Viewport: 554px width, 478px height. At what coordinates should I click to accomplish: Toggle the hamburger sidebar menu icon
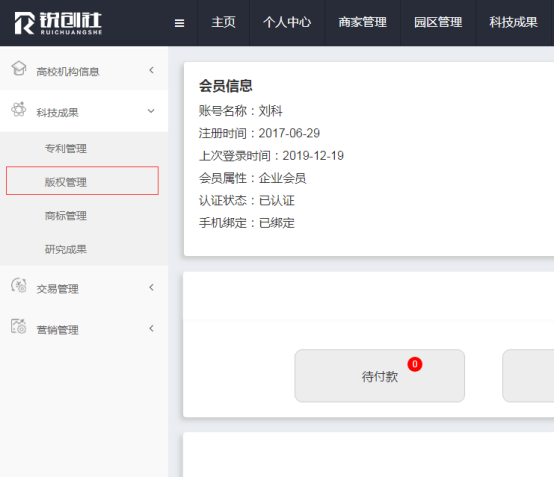179,23
